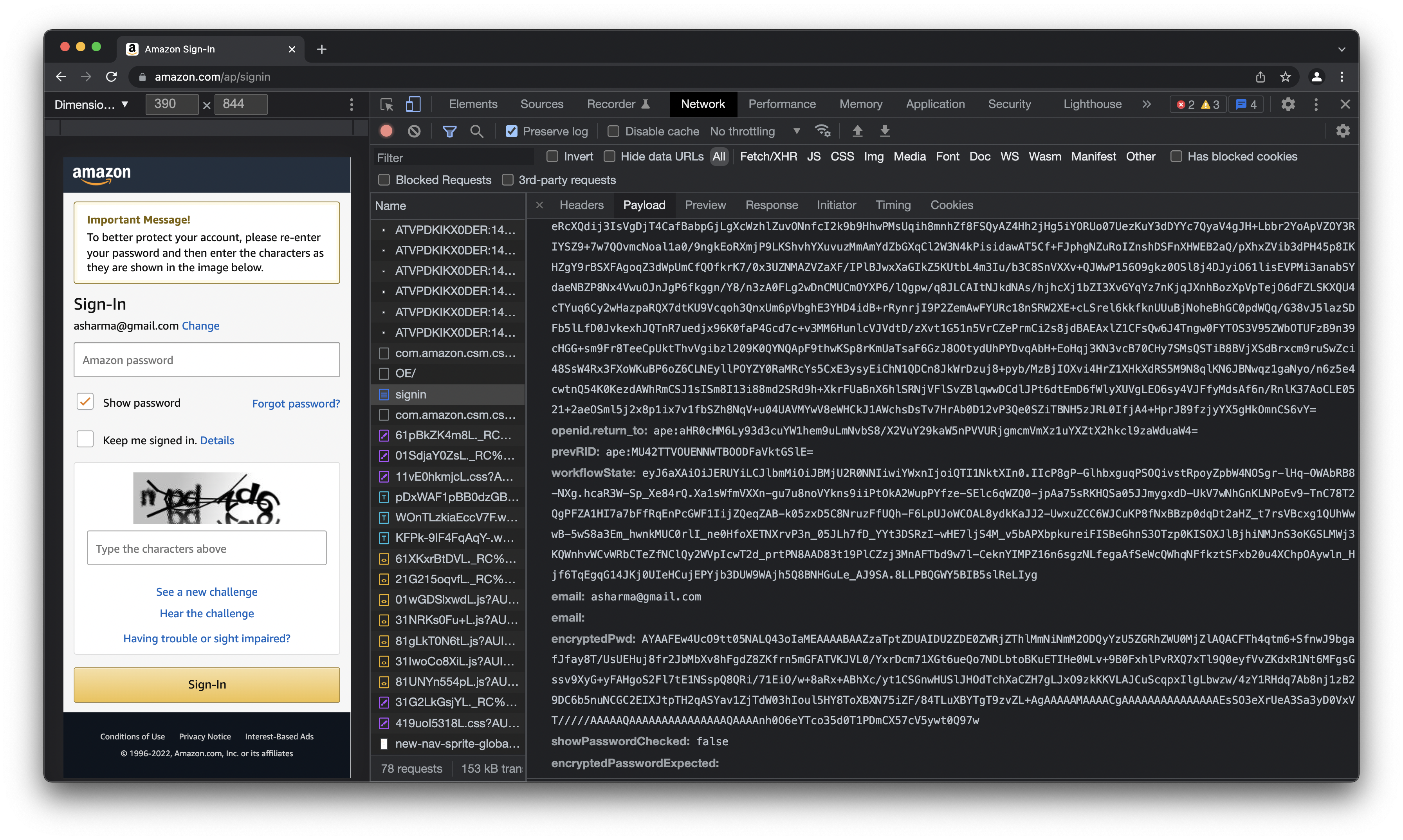Viewport: 1403px width, 840px height.
Task: Open DevTools customize three-dot menu
Action: pyautogui.click(x=1316, y=104)
